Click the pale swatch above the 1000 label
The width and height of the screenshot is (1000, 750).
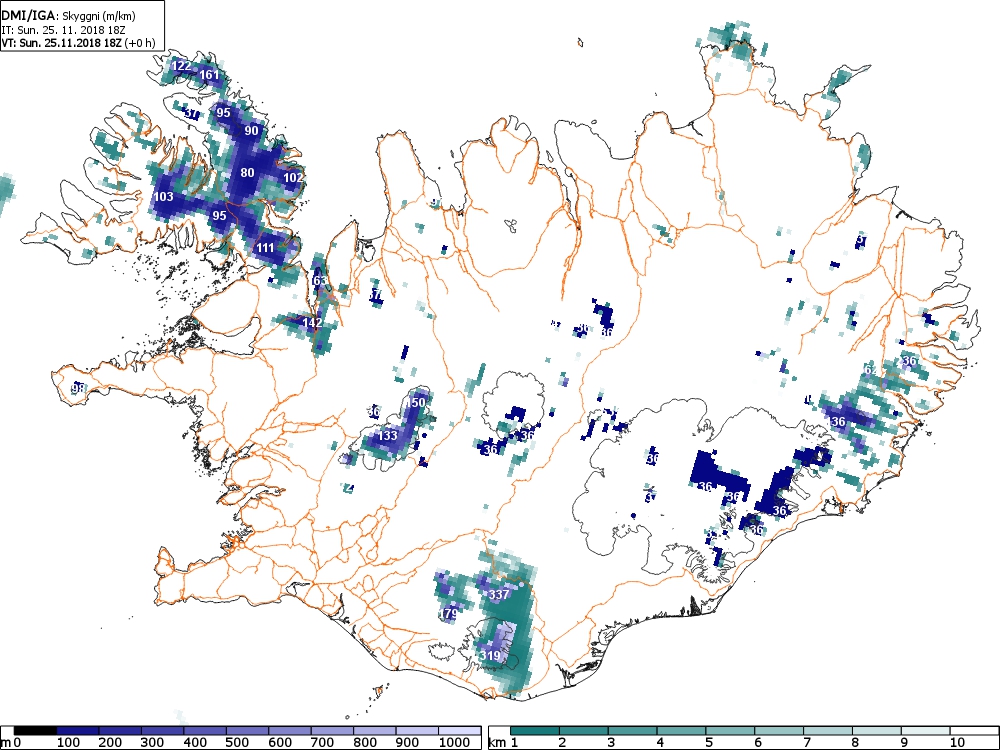(460, 731)
